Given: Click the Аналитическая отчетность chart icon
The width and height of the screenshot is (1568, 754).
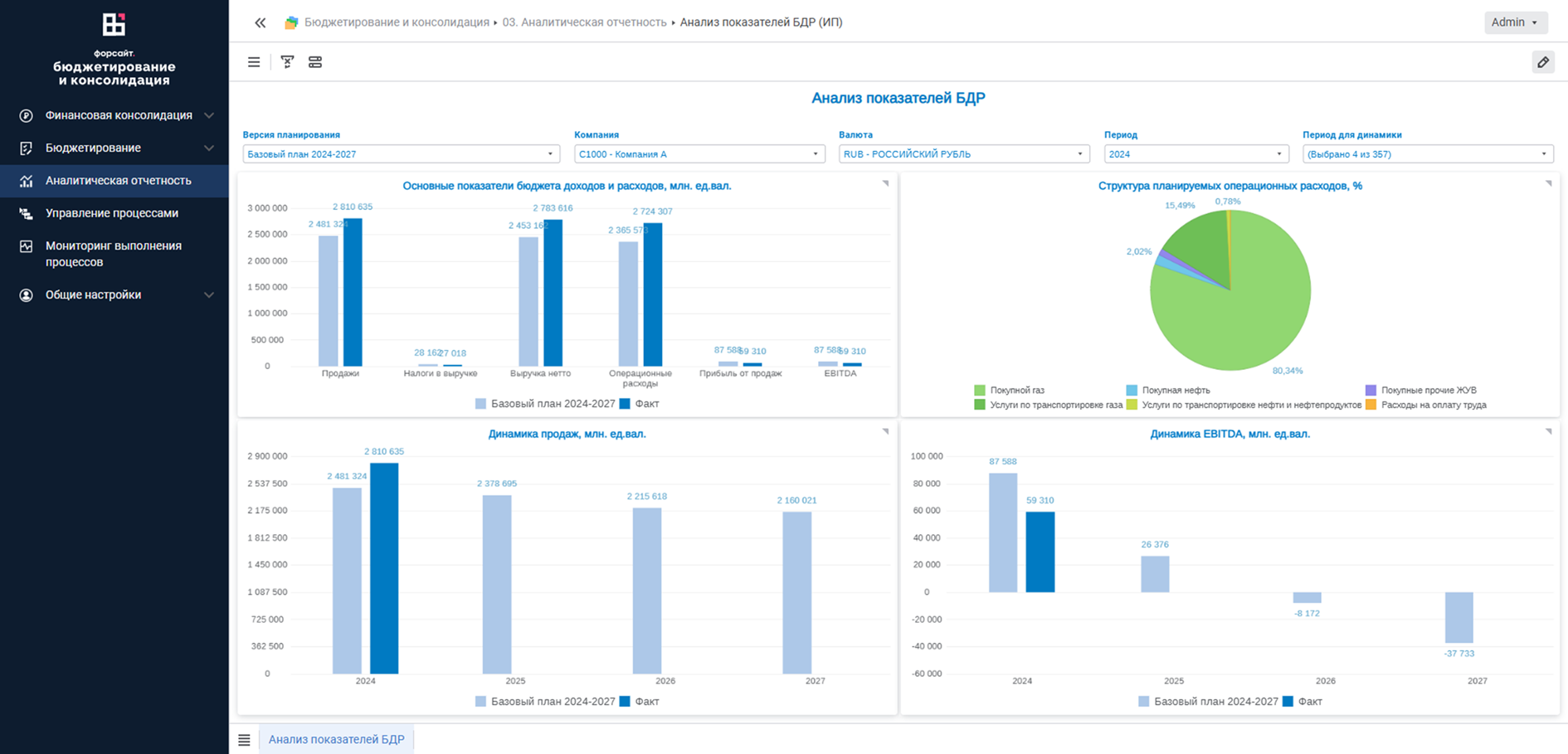Looking at the screenshot, I should (27, 181).
